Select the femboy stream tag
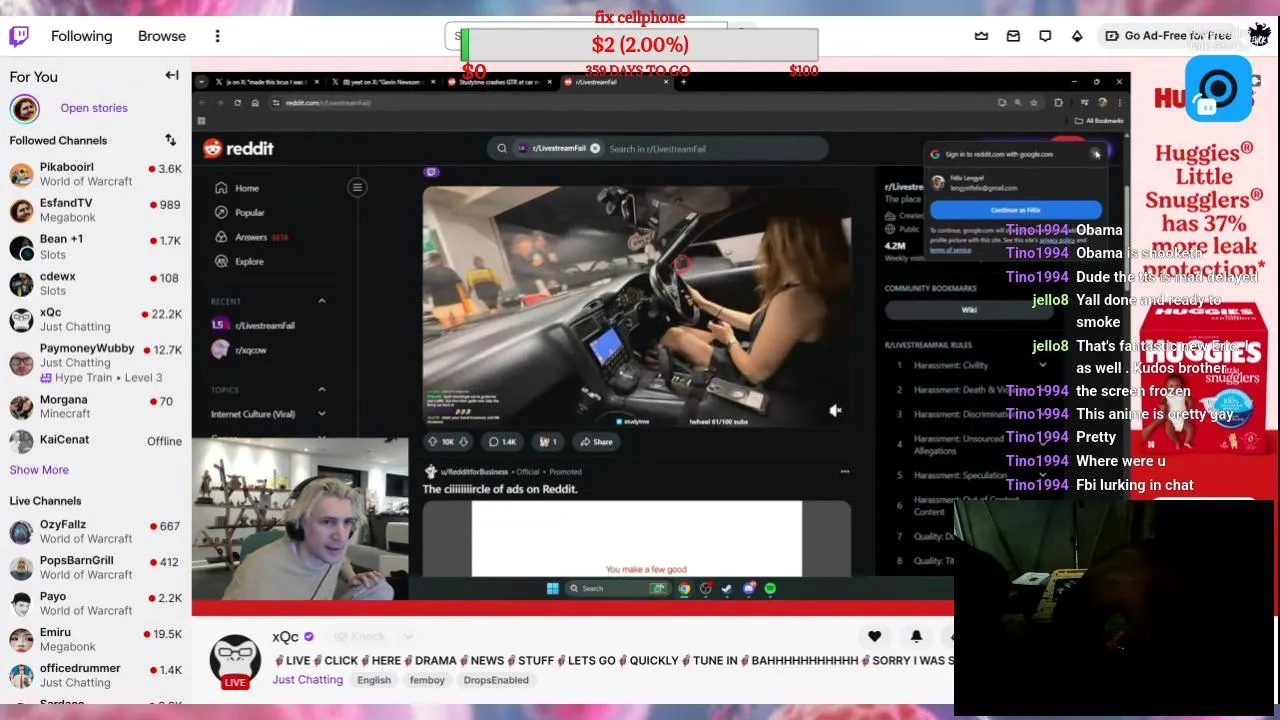The height and width of the screenshot is (720, 1280). [x=427, y=680]
